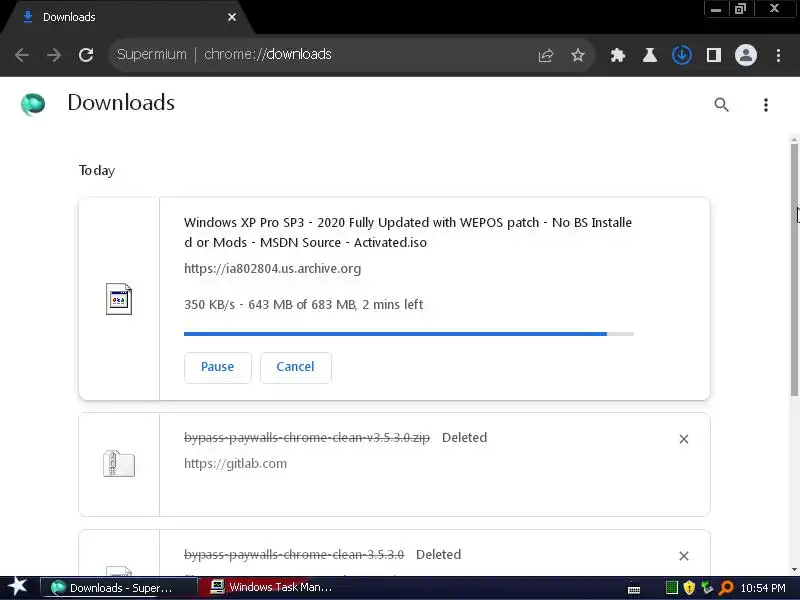Bookmark this page with the star icon

point(578,55)
